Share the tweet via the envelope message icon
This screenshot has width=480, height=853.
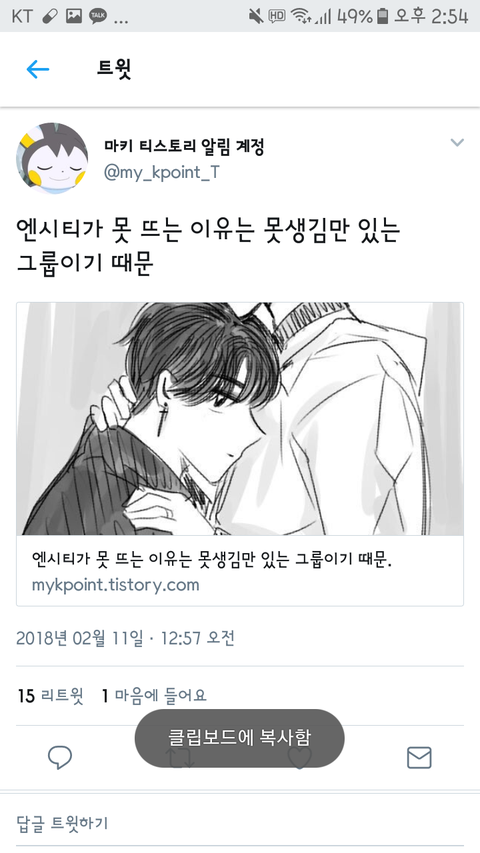click(x=419, y=757)
